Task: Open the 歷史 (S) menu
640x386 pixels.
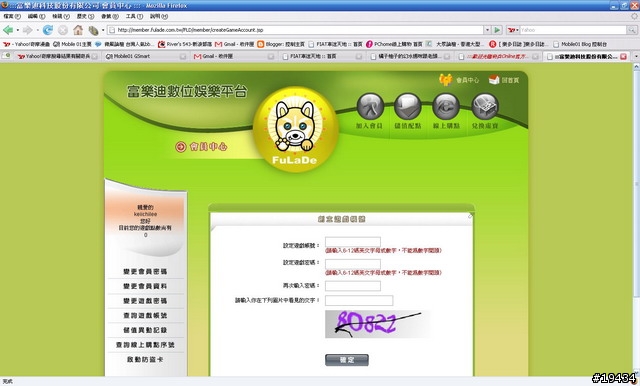Action: click(x=85, y=16)
